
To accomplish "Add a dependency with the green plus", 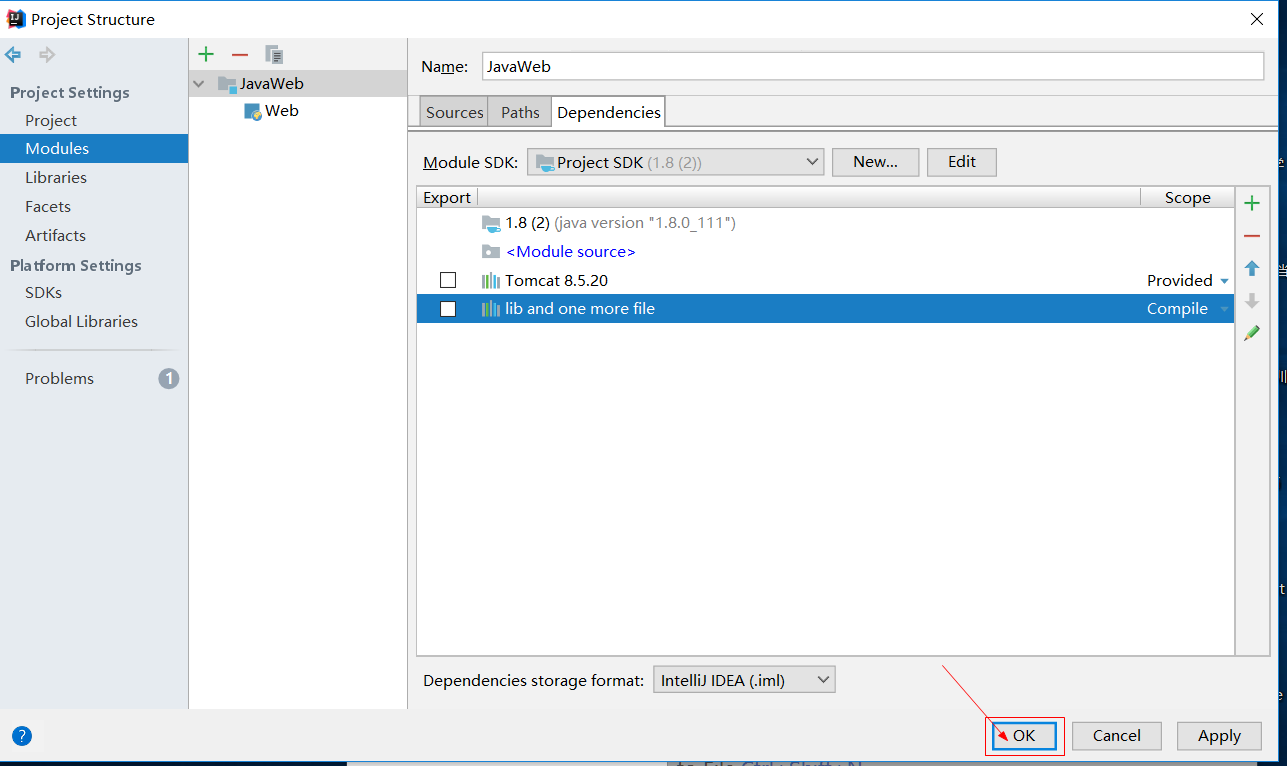I will (1252, 204).
